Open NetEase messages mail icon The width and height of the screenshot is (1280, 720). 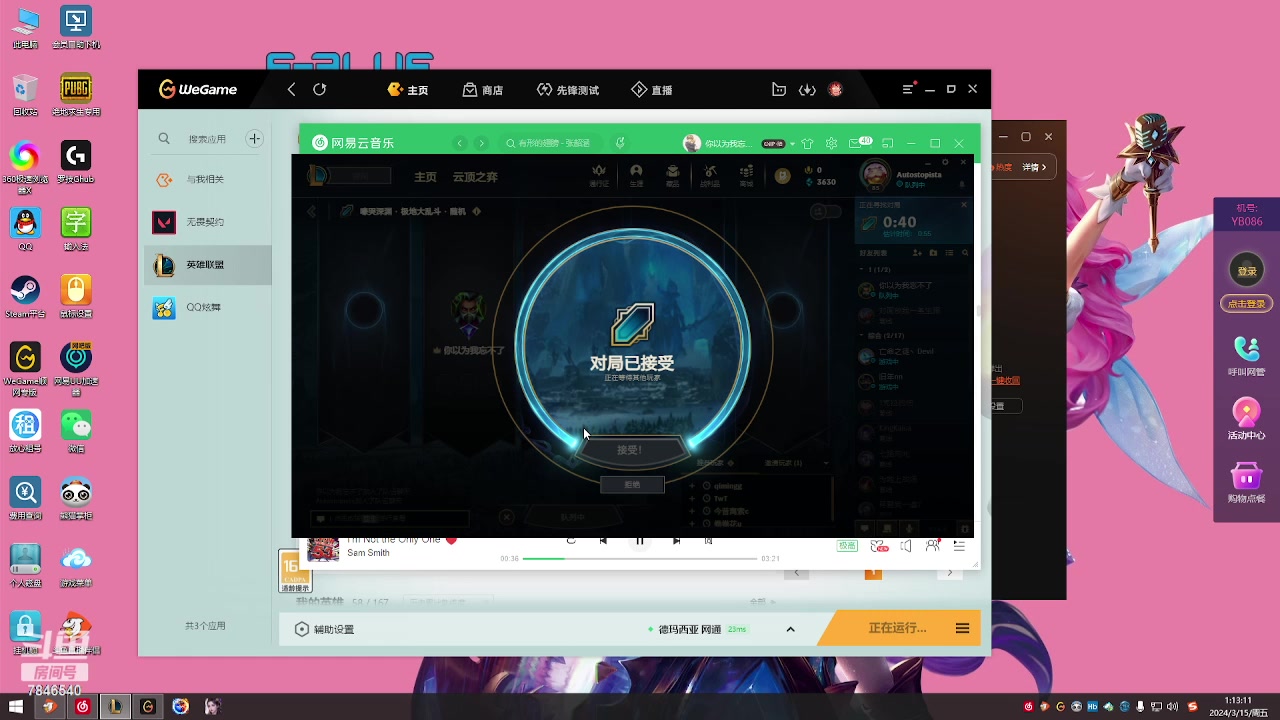tap(858, 143)
